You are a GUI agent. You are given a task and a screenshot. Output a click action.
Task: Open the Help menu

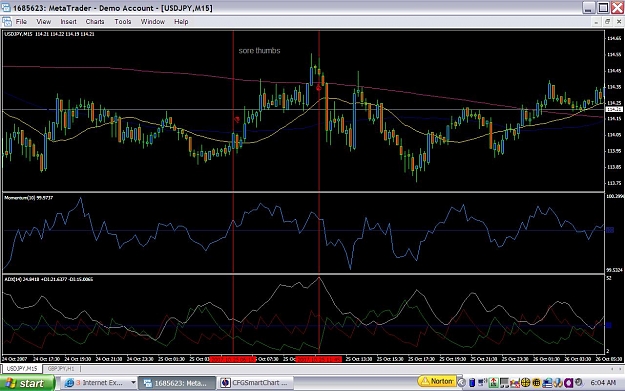pos(181,22)
